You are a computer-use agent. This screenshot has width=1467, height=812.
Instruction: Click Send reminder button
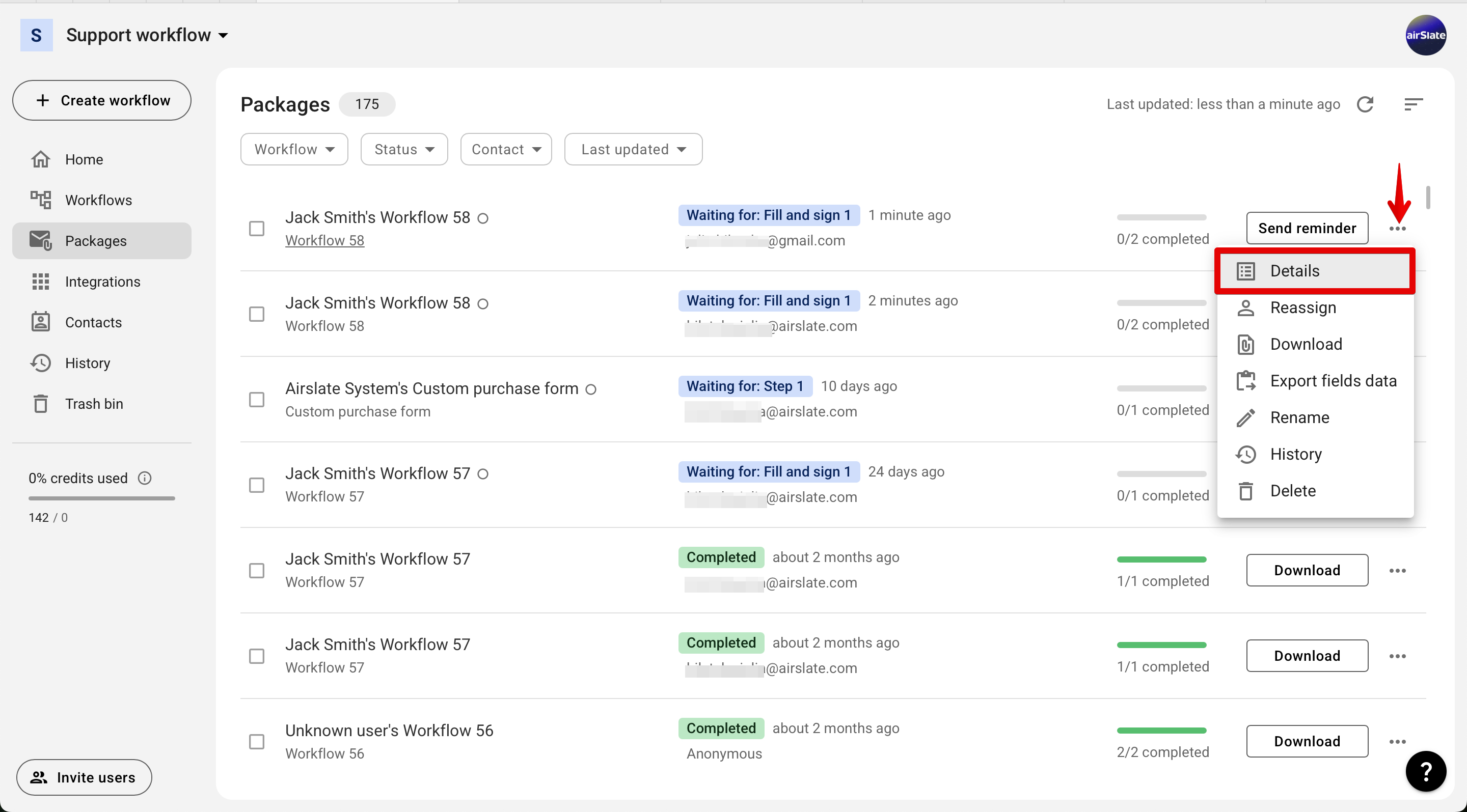click(x=1307, y=228)
